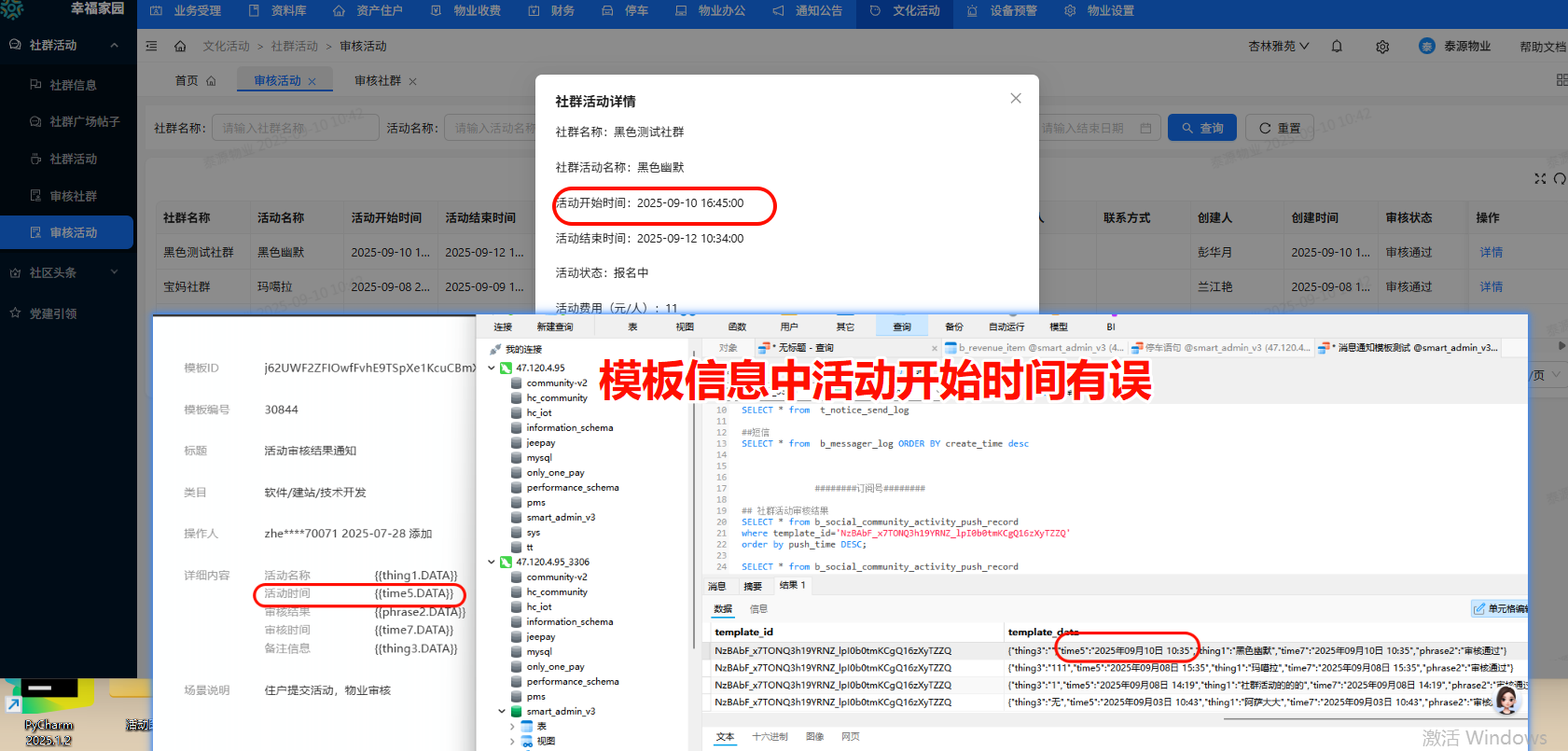
Task: Switch to the 对象 tab
Action: 728,348
